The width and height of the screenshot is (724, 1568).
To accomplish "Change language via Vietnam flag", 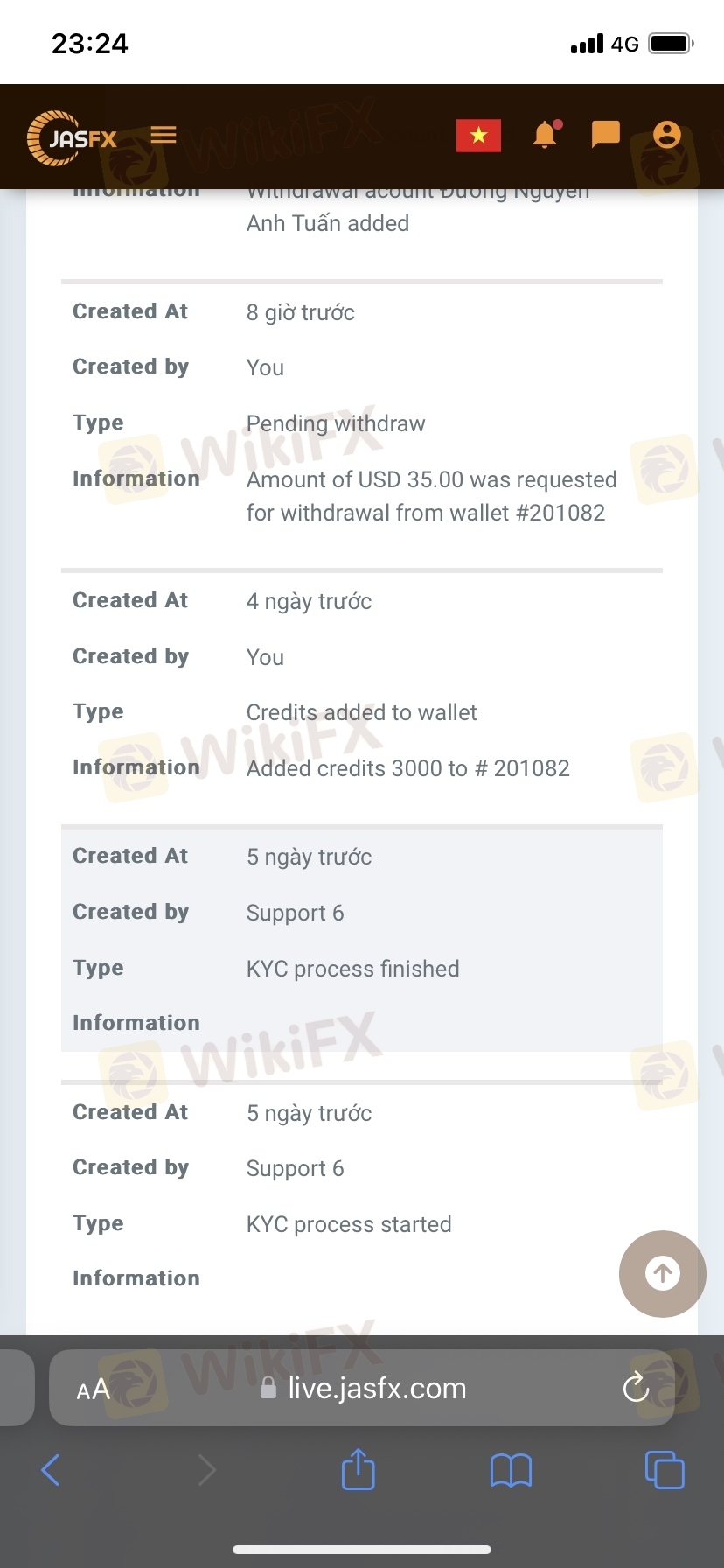I will (x=478, y=136).
